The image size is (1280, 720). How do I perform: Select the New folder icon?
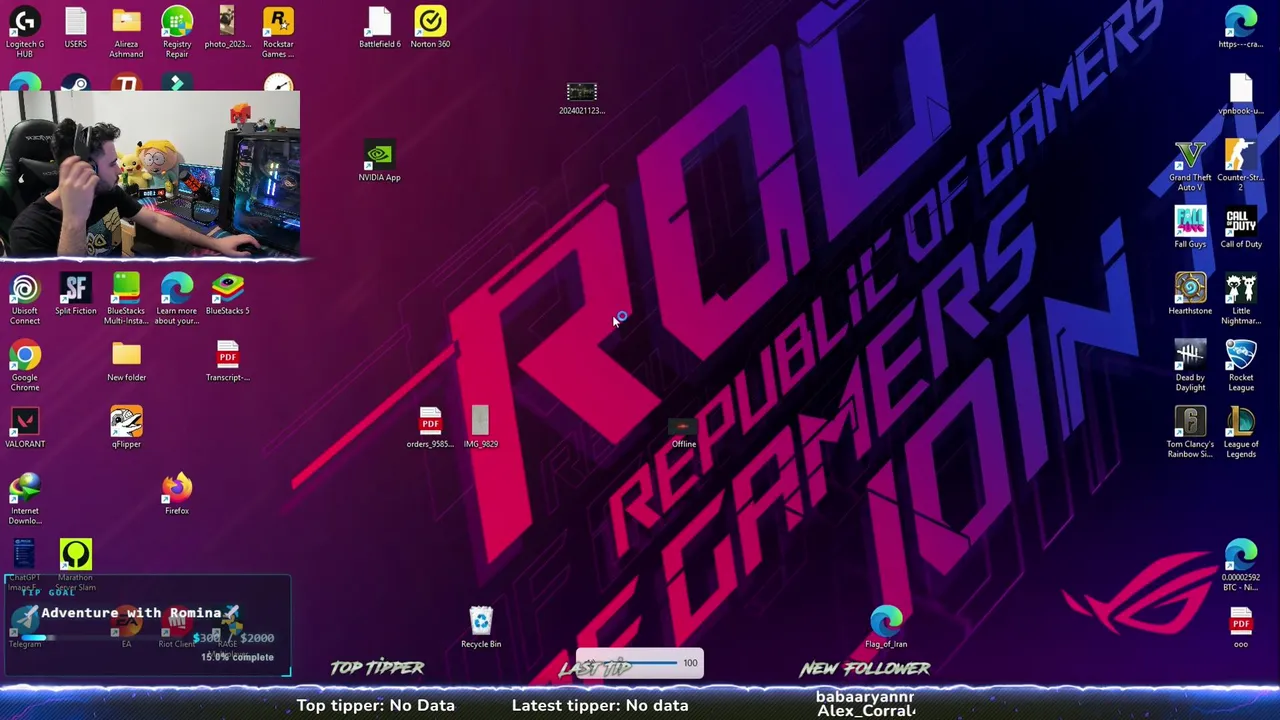(126, 361)
